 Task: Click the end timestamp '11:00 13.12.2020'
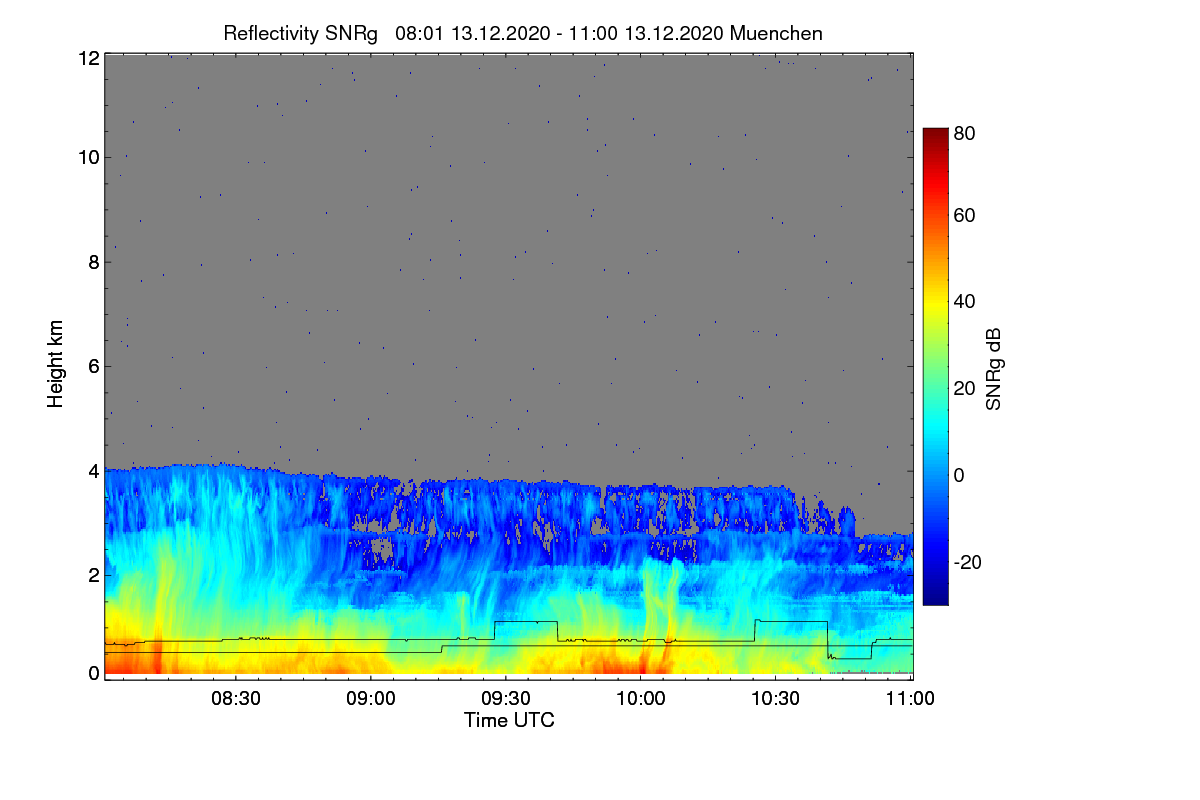pyautogui.click(x=646, y=33)
